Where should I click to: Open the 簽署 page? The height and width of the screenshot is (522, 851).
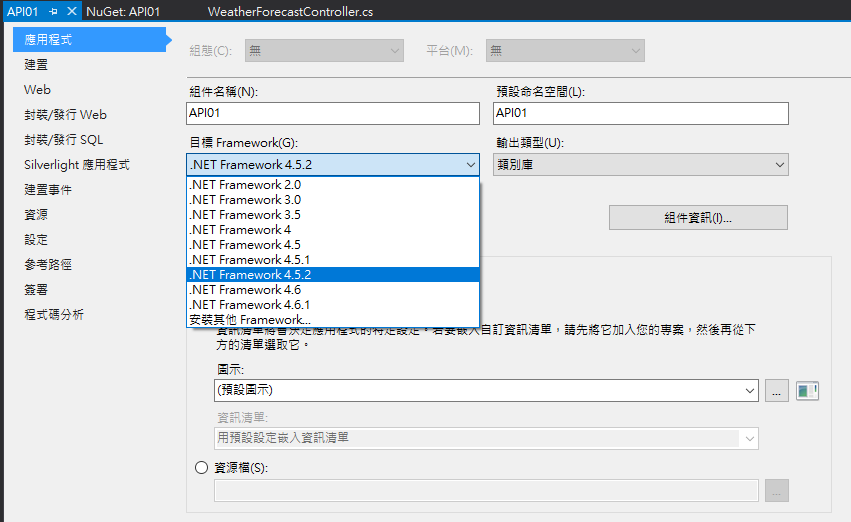(x=36, y=289)
